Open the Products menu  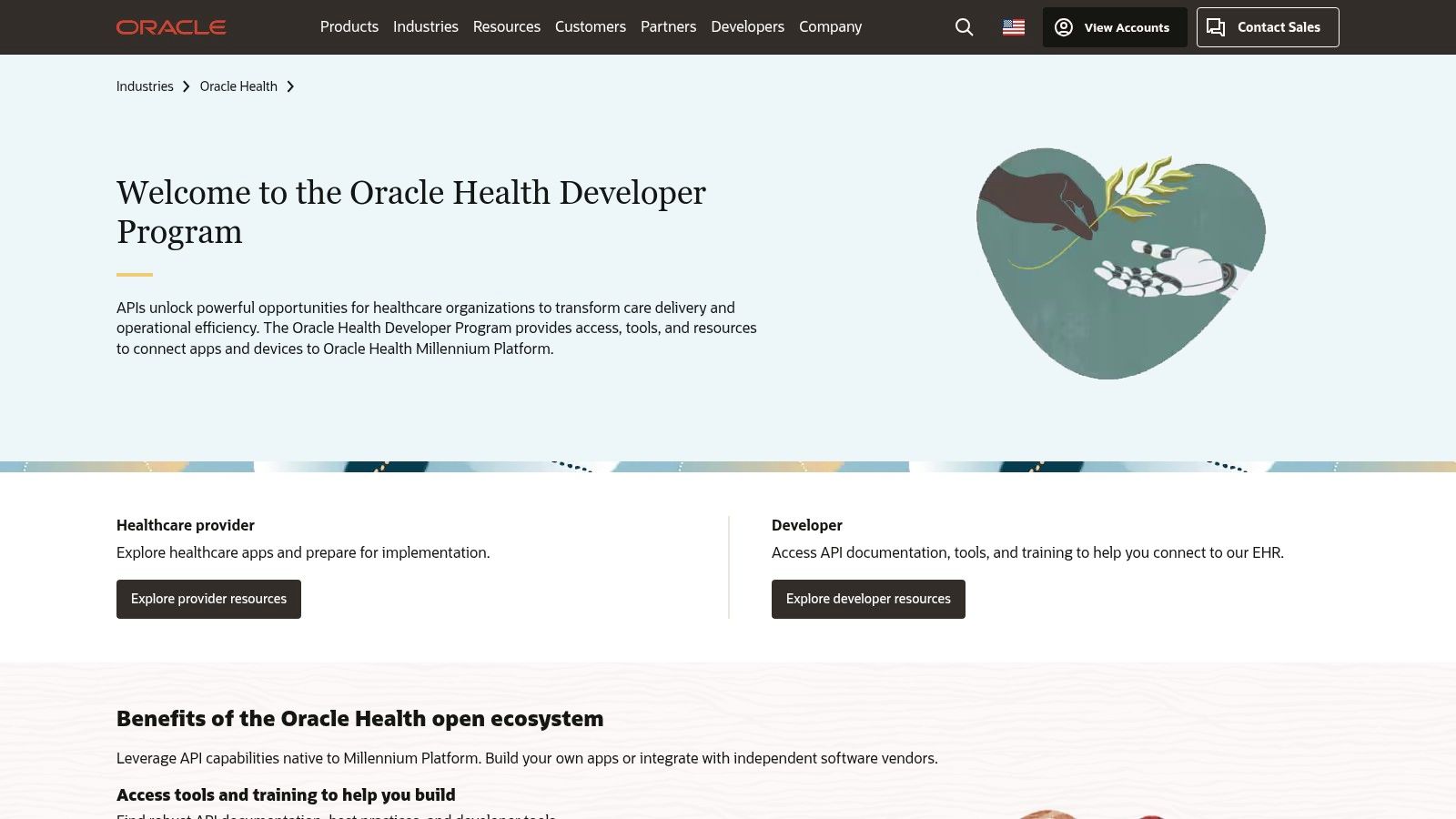pos(349,27)
